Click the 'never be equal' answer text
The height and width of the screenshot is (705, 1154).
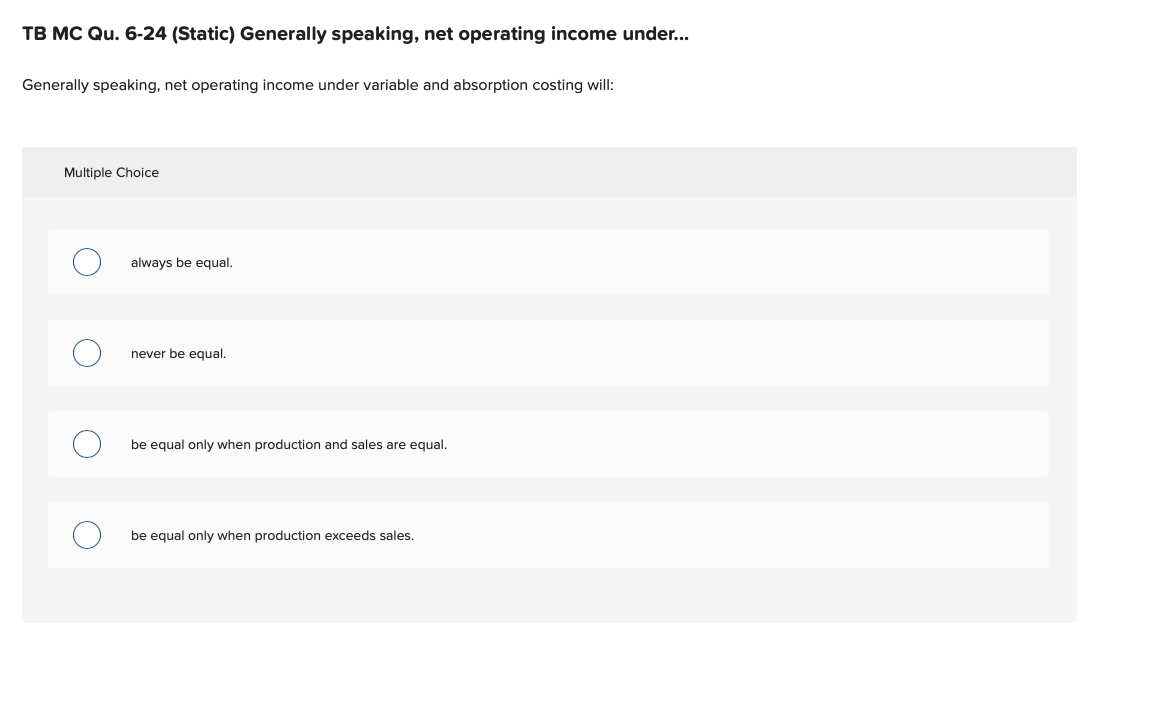click(x=178, y=353)
